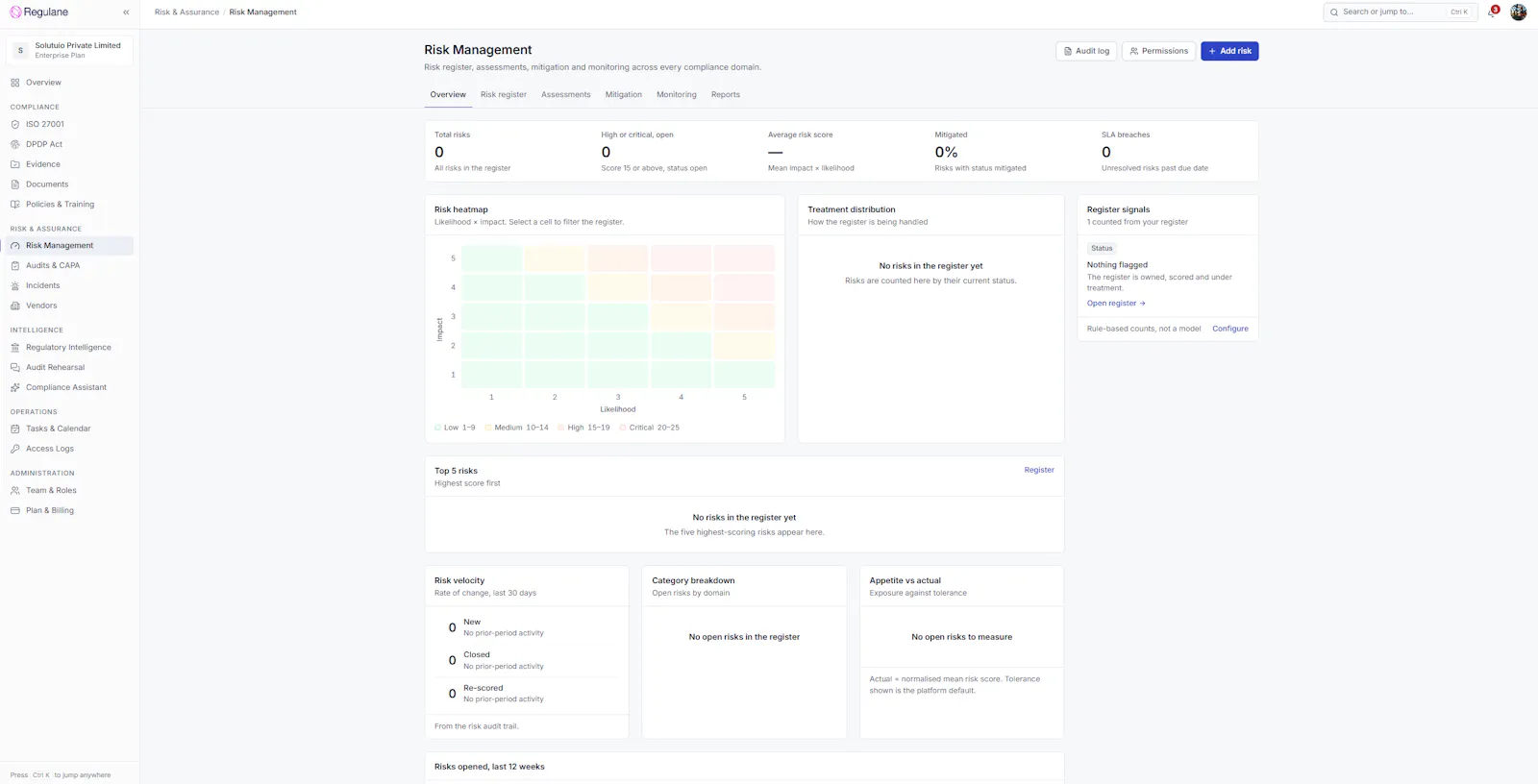Viewport: 1538px width, 784px height.
Task: Click the Tasks & Calendar icon
Action: (15, 429)
